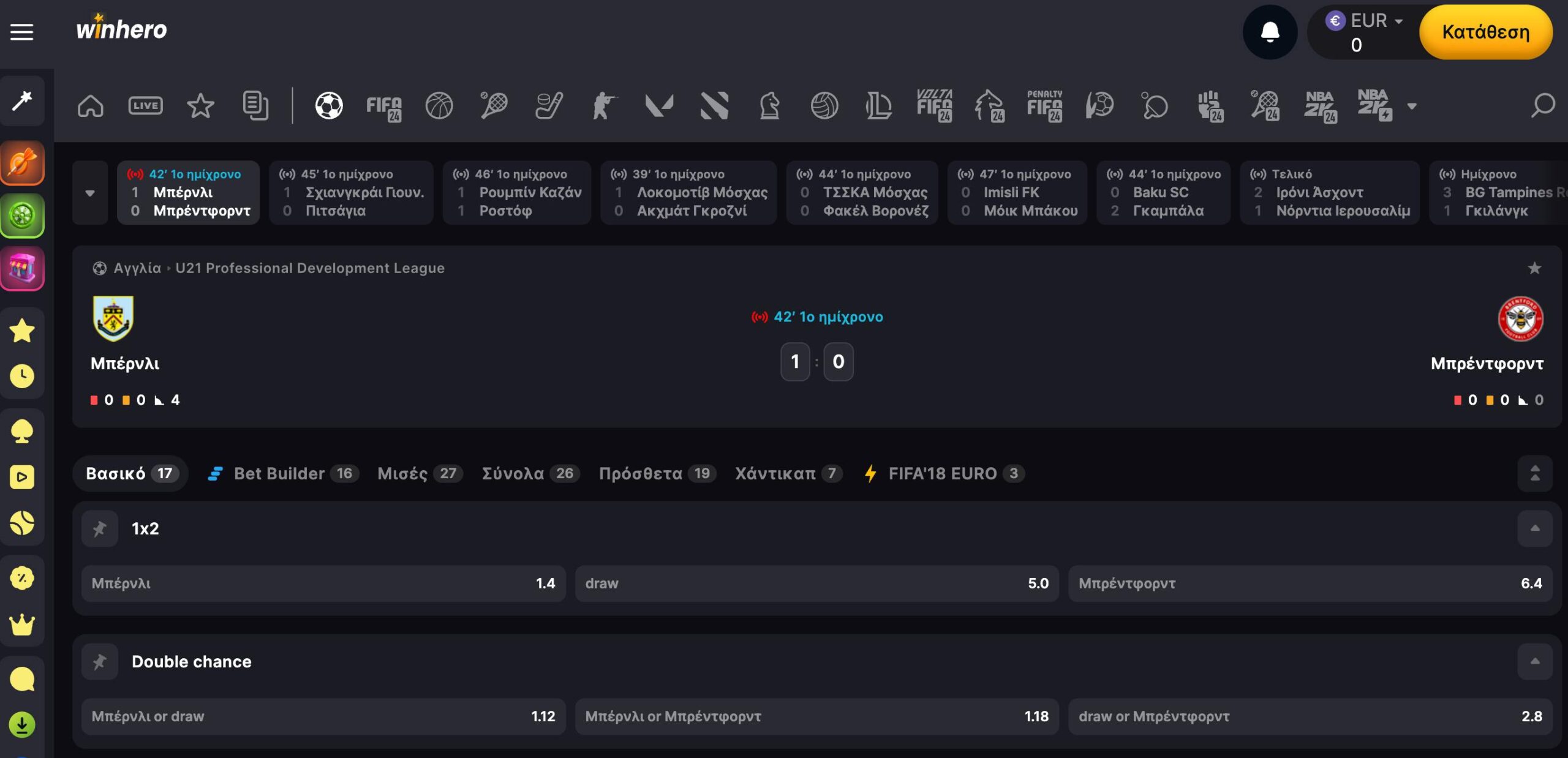Open the EUR currency dropdown

[x=1376, y=21]
